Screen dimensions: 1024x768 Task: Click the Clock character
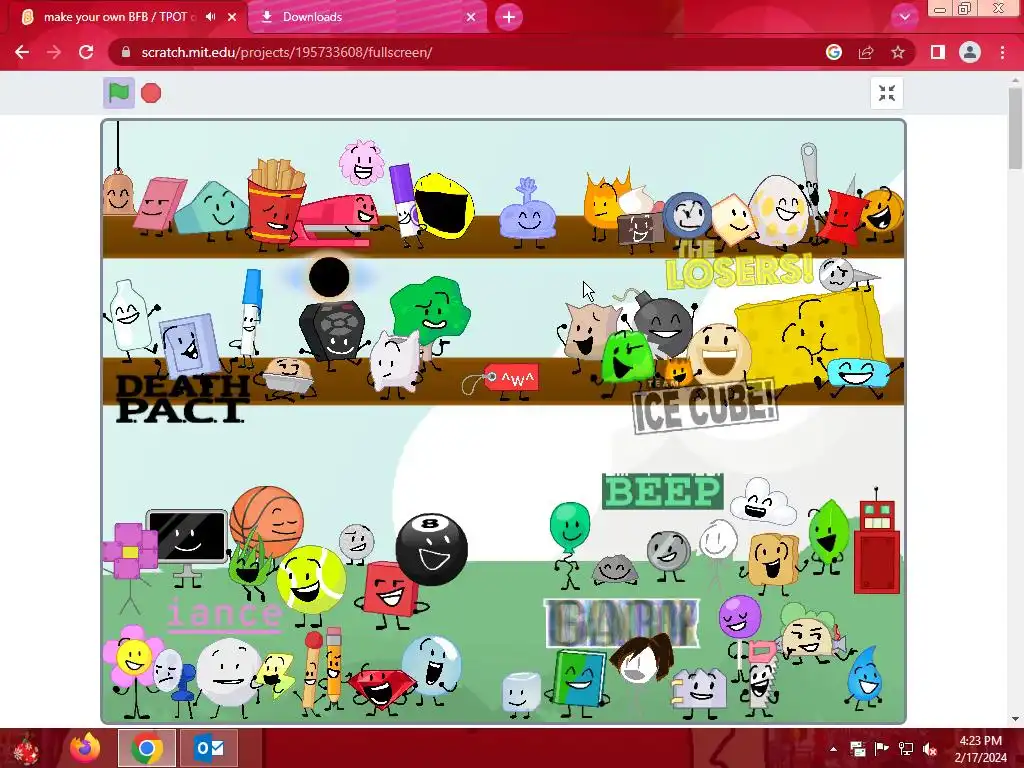pyautogui.click(x=688, y=214)
